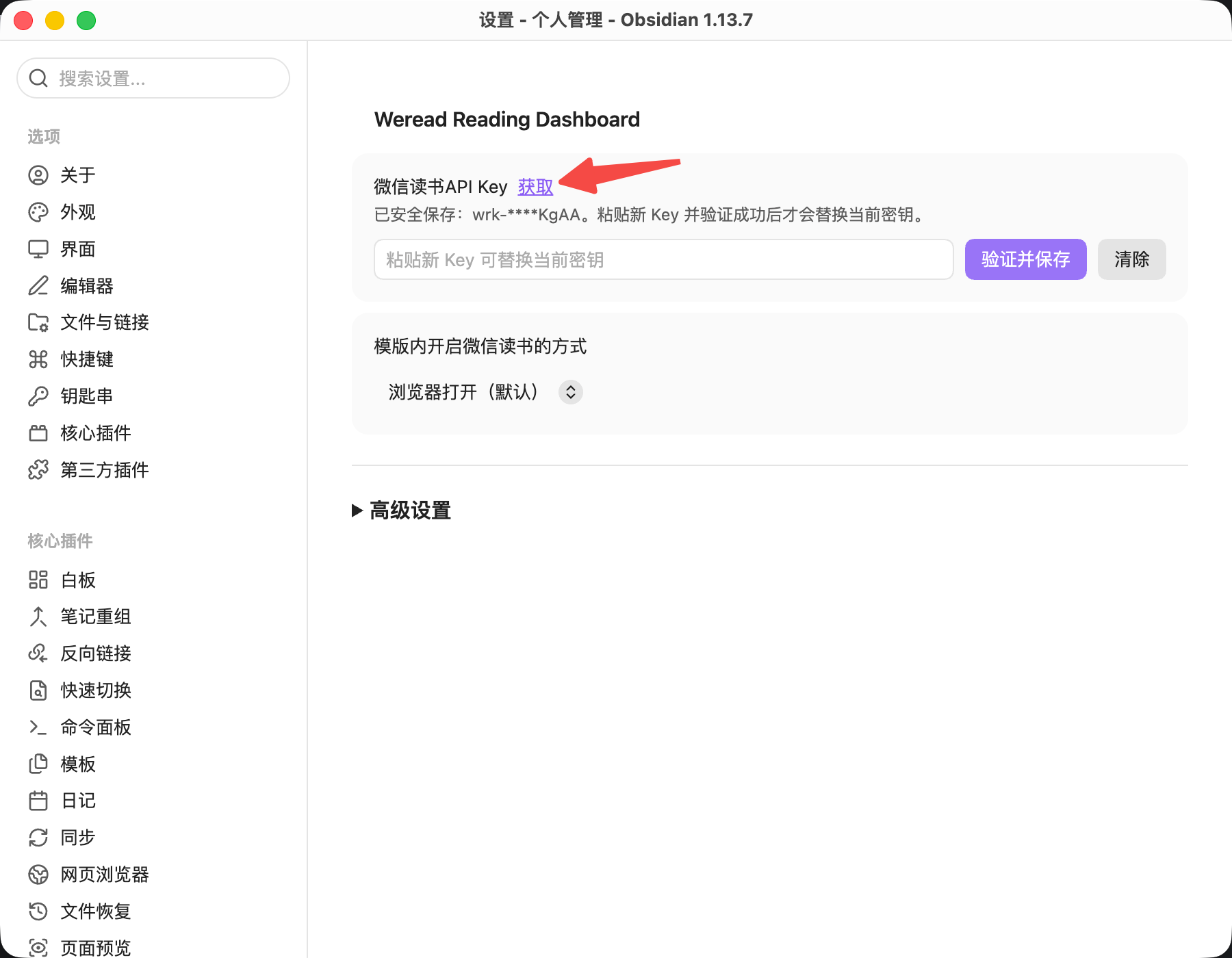Click the 网页浏览器 globe icon
Screen dimensions: 1232x958
(x=38, y=875)
